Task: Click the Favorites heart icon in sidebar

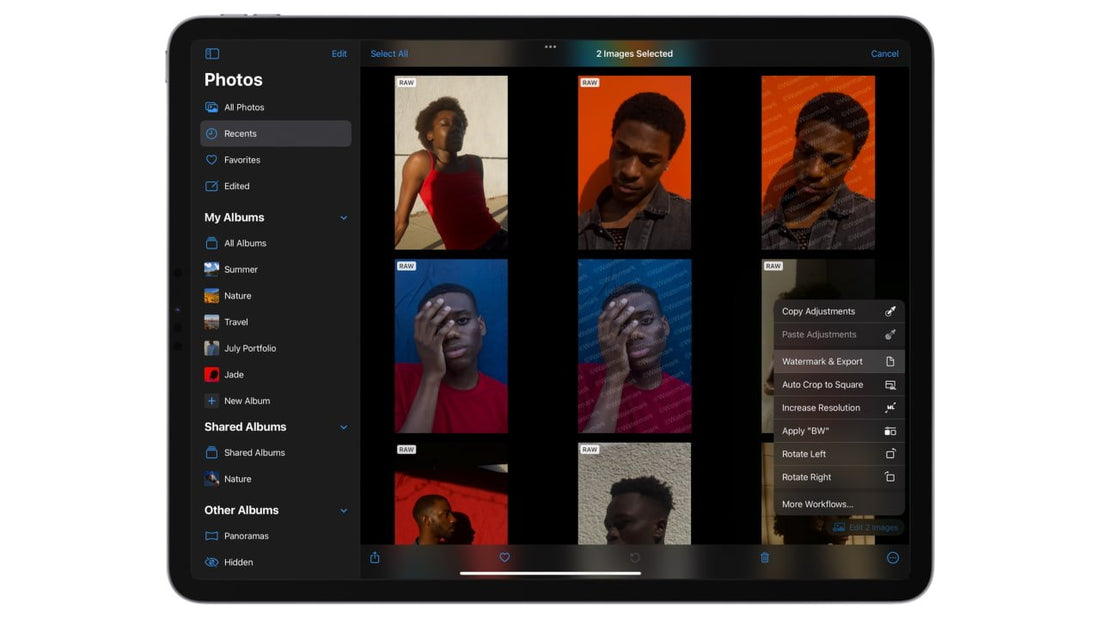Action: (x=211, y=160)
